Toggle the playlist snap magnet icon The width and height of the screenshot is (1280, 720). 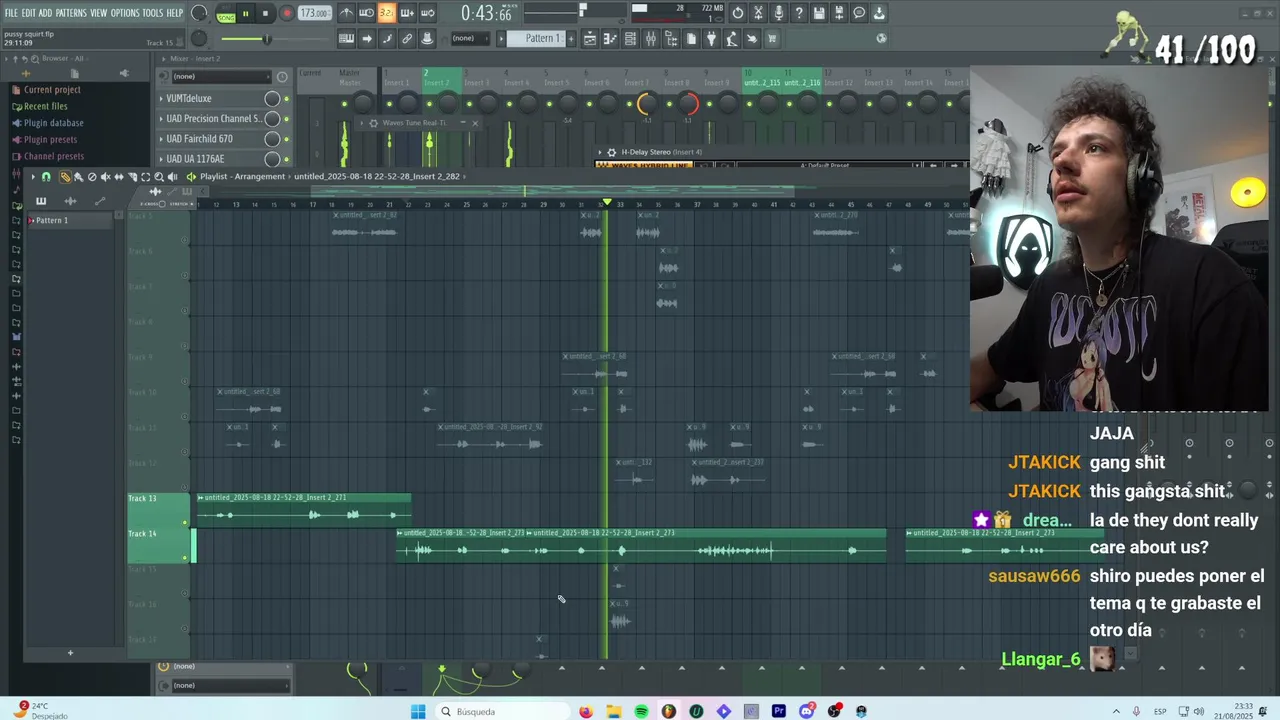click(x=46, y=177)
